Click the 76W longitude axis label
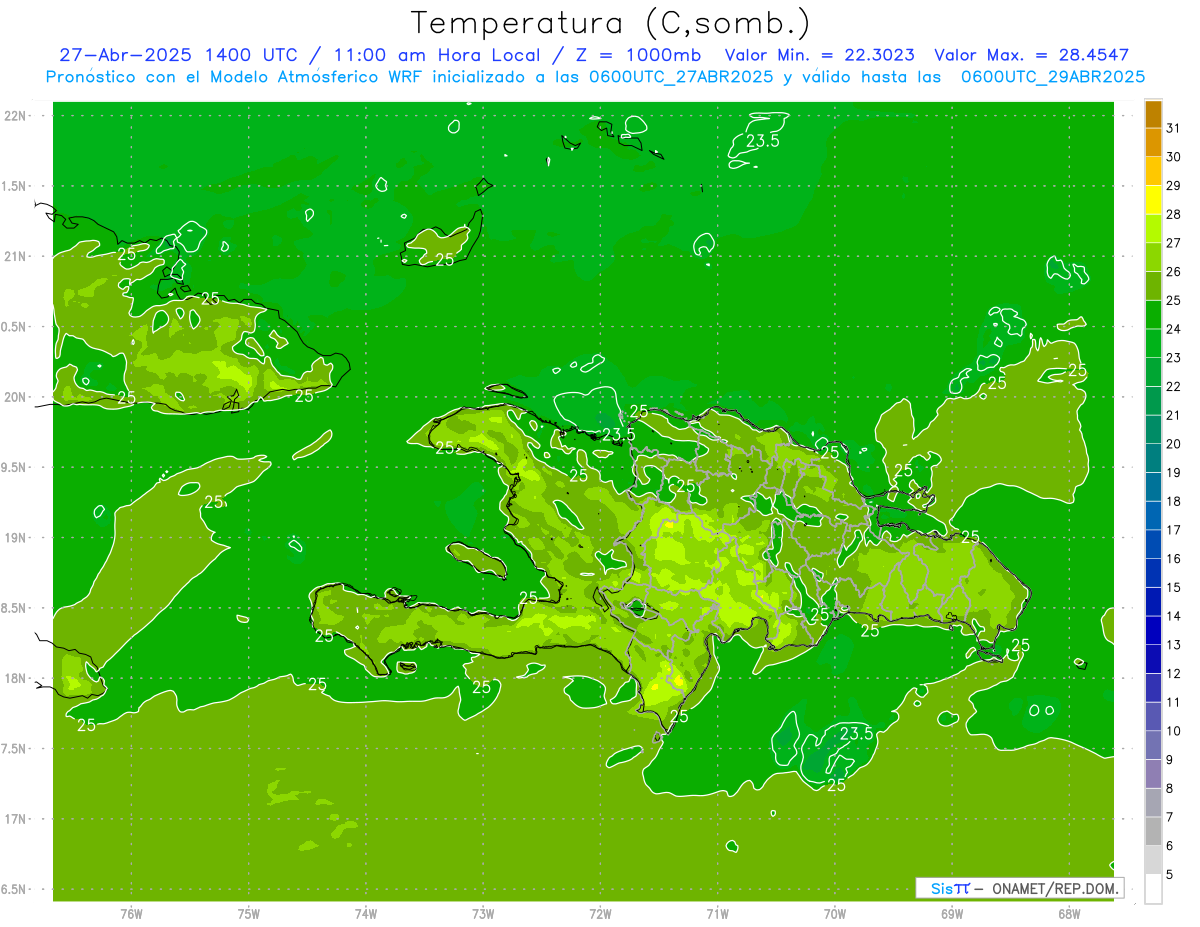This screenshot has width=1200, height=927. click(x=131, y=913)
